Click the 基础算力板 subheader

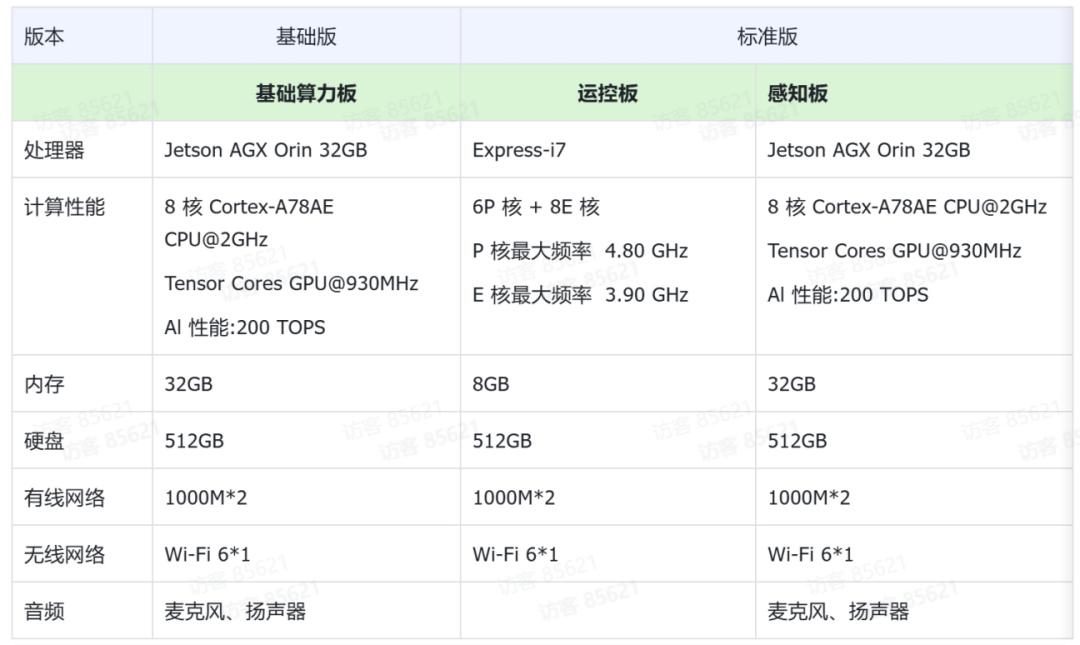[x=306, y=94]
